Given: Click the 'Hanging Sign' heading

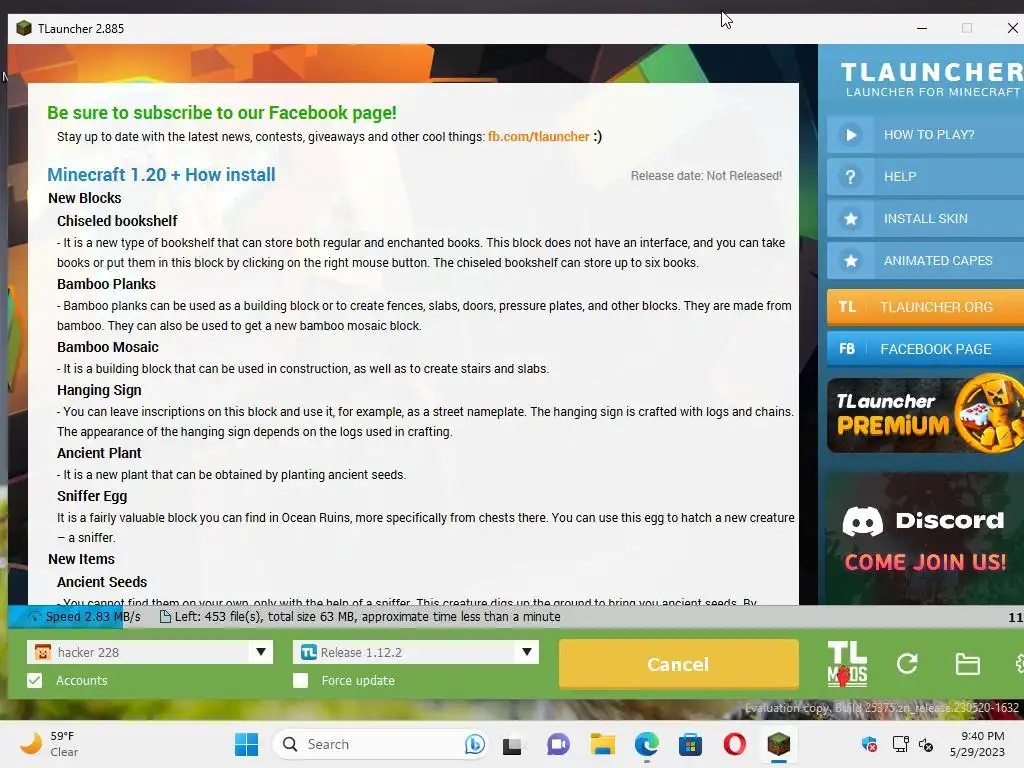Looking at the screenshot, I should pyautogui.click(x=99, y=391).
